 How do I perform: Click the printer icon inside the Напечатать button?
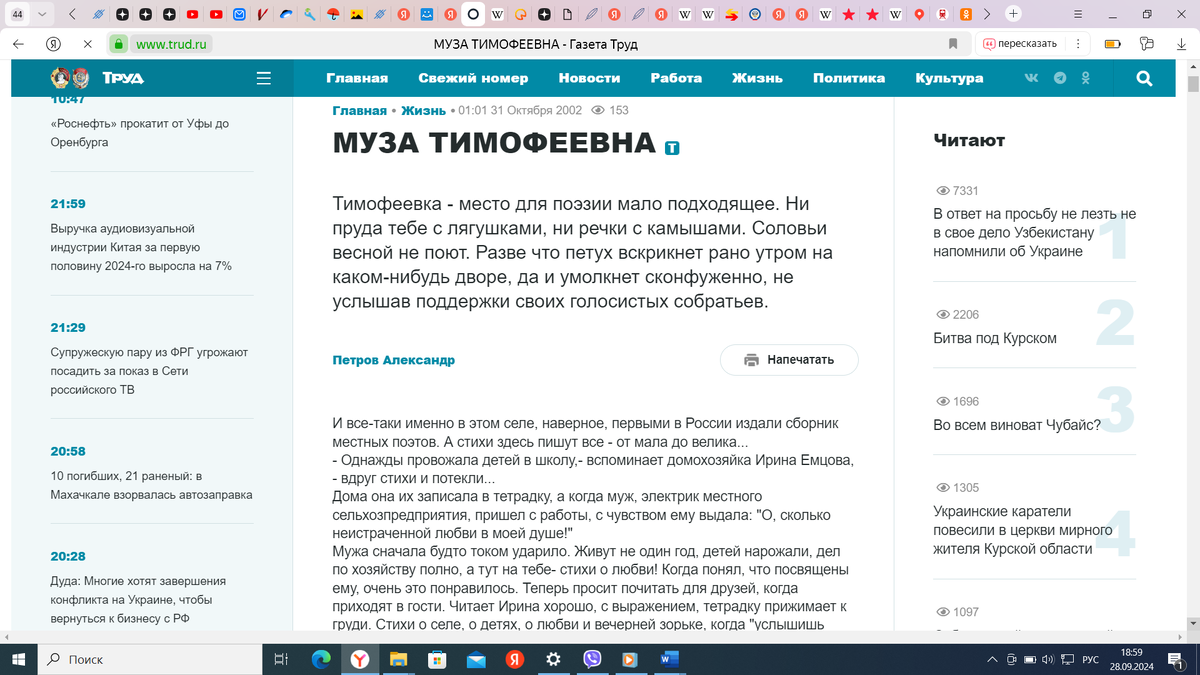(x=751, y=359)
